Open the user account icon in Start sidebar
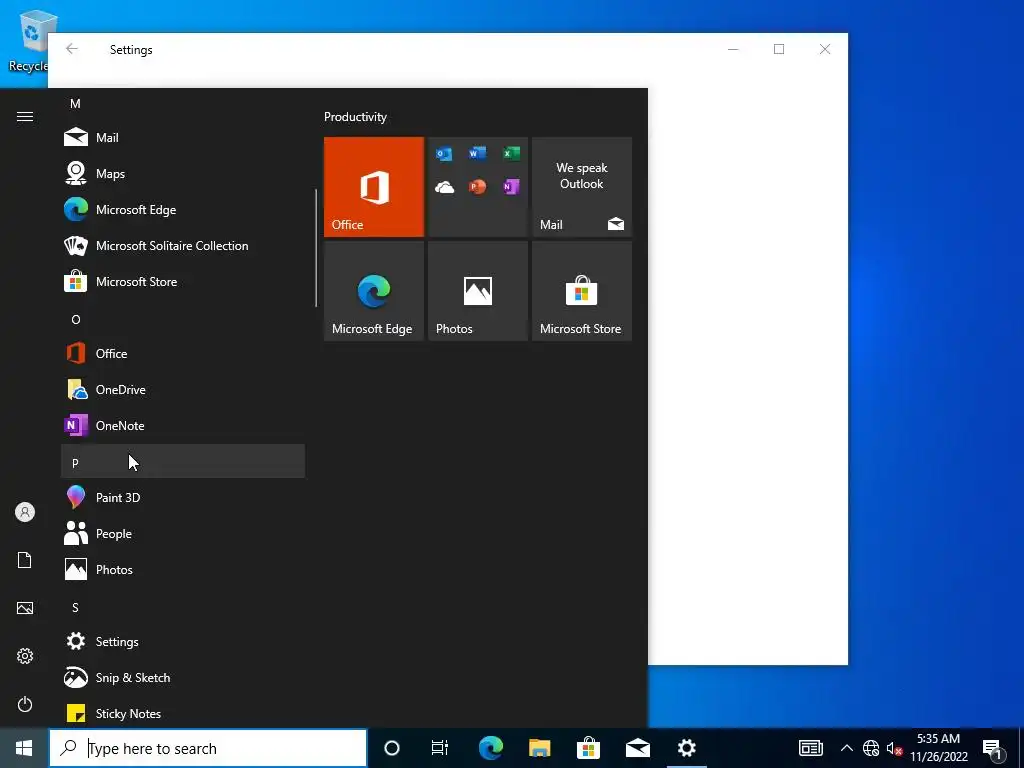1024x768 pixels. (25, 512)
